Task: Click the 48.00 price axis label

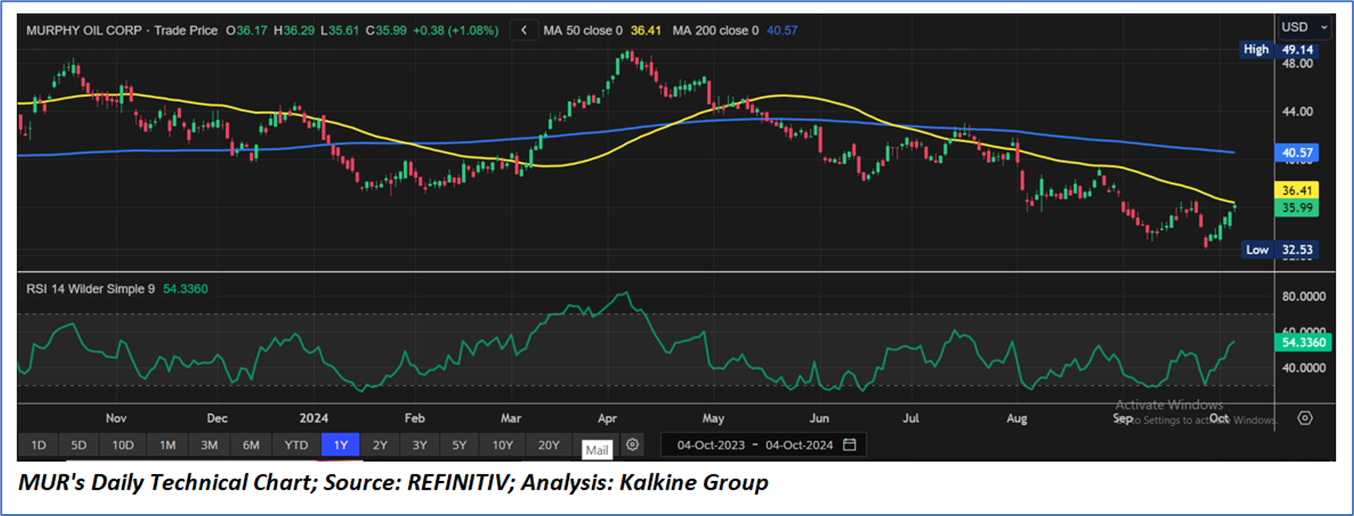Action: click(1297, 64)
